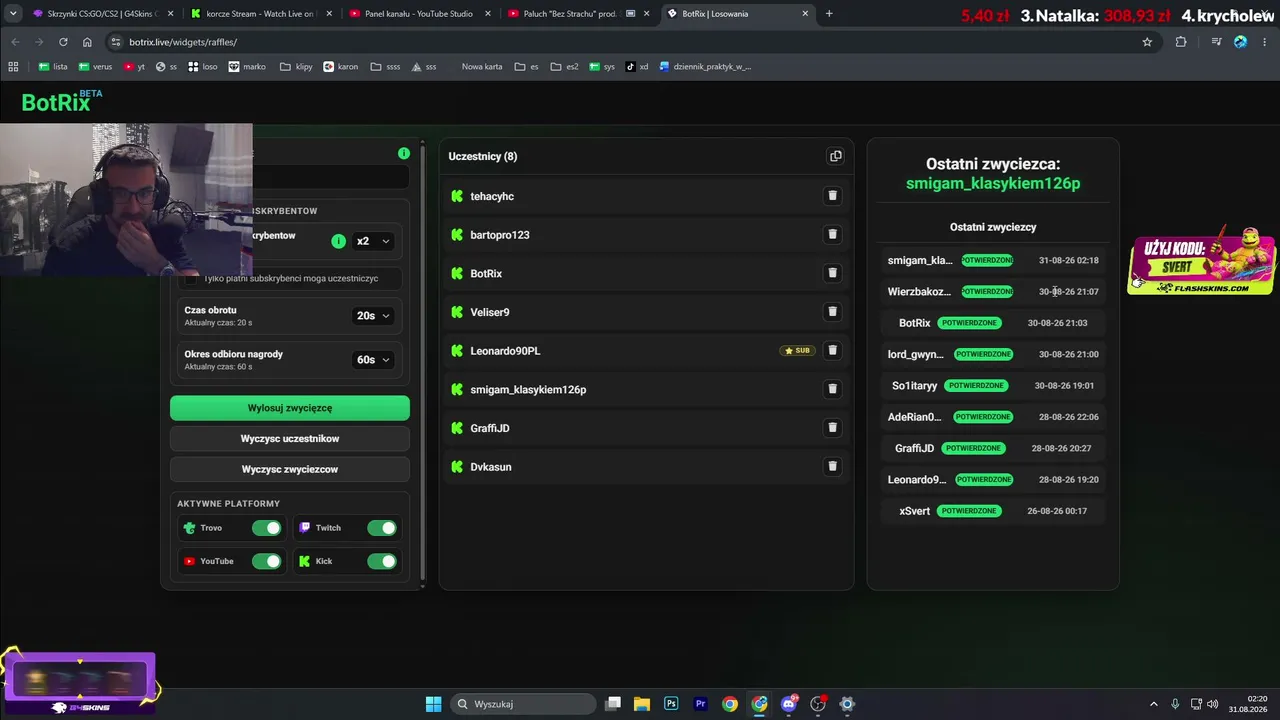Image resolution: width=1280 pixels, height=720 pixels.
Task: Open a new browser tab
Action: tap(829, 13)
